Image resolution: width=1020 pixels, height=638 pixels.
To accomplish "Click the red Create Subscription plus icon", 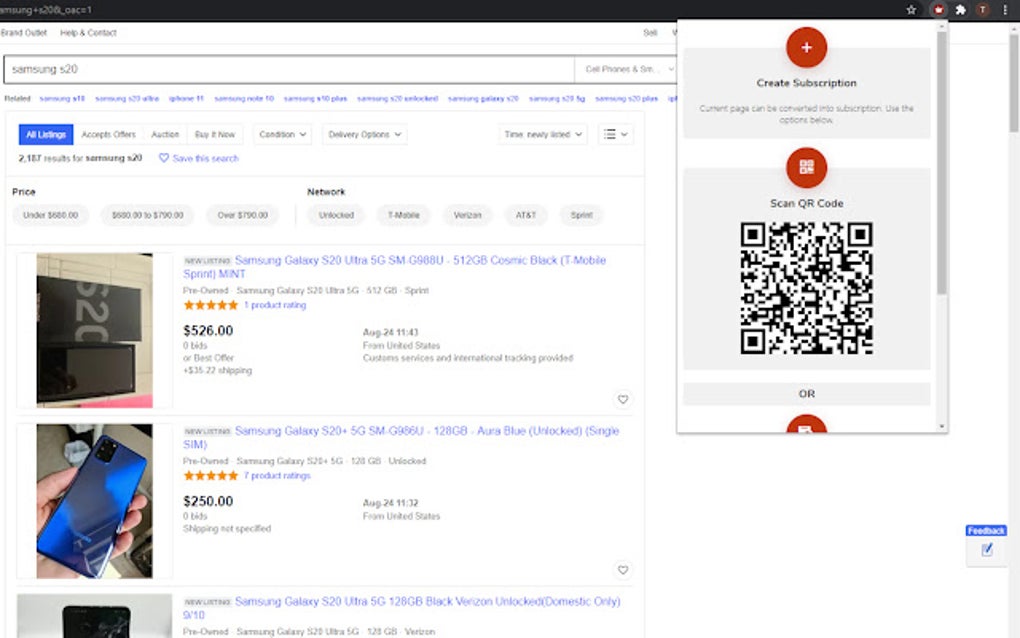I will 806,47.
